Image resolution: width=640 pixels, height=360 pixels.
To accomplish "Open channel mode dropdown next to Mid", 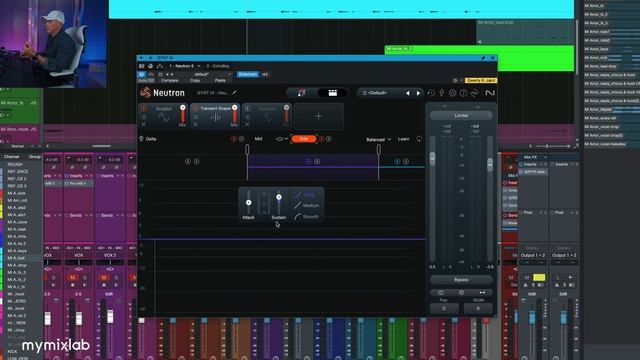I will coord(281,139).
